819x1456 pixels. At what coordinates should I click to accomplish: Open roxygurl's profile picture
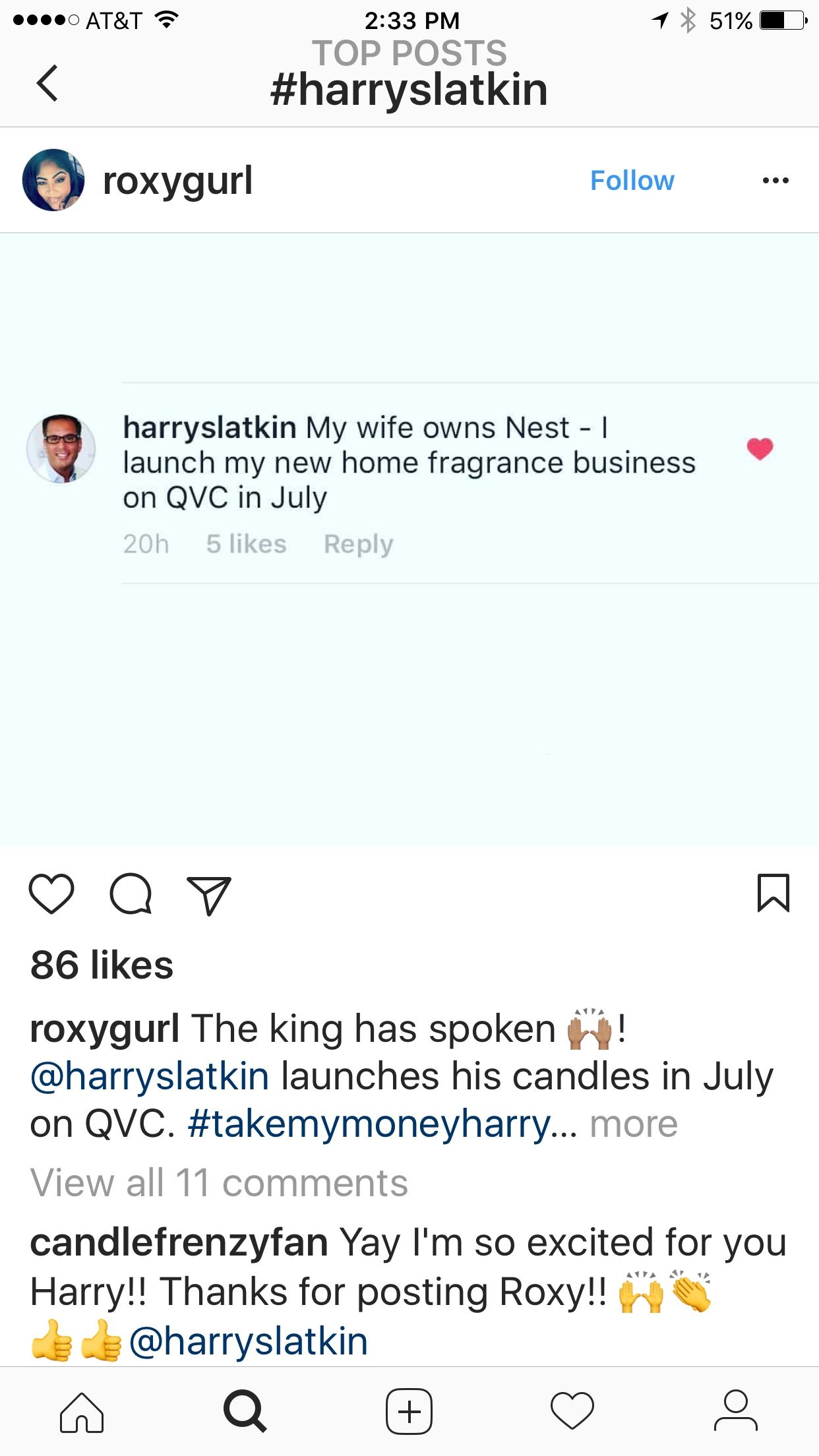(x=53, y=180)
